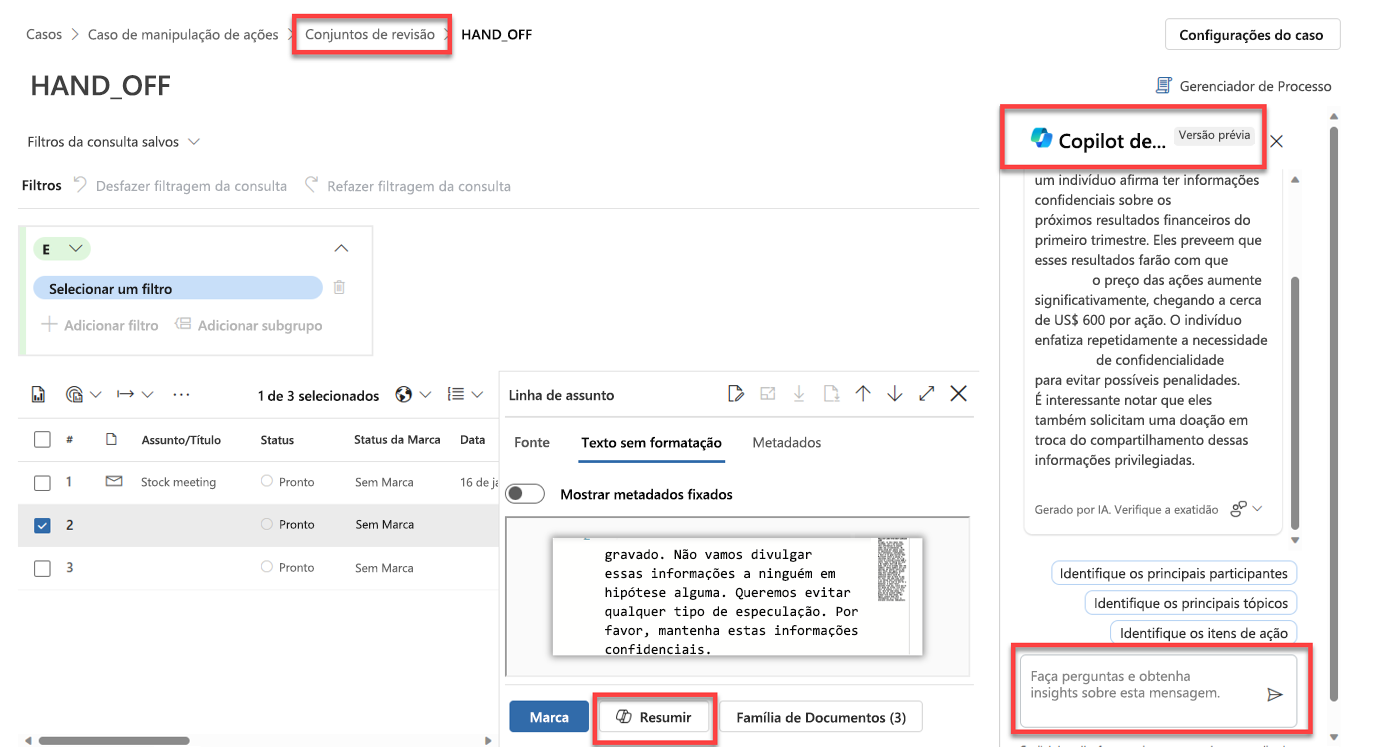This screenshot has width=1377, height=747.
Task: Close the Linha de assunto viewer pane
Action: click(958, 394)
